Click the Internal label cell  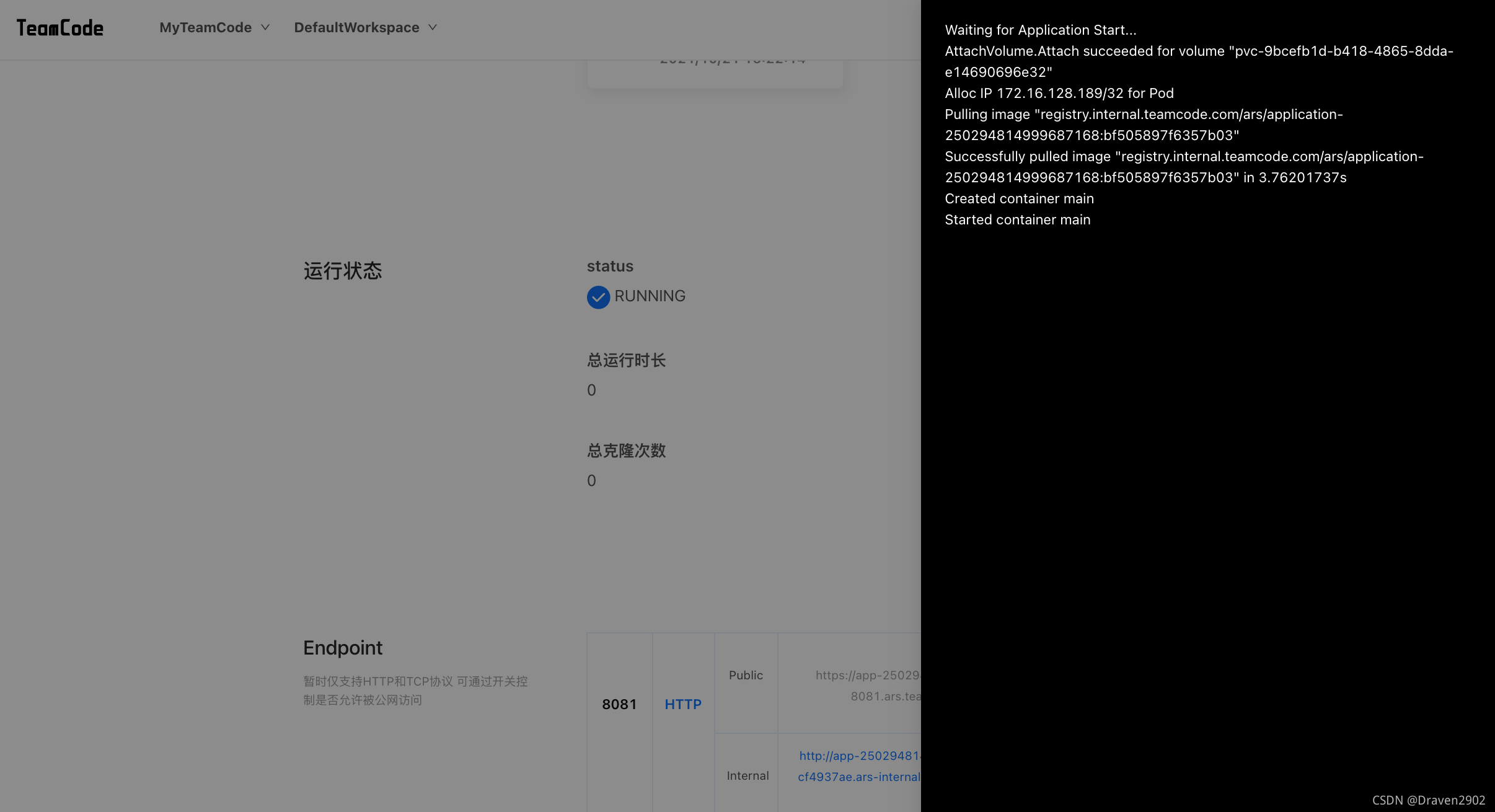pos(747,775)
